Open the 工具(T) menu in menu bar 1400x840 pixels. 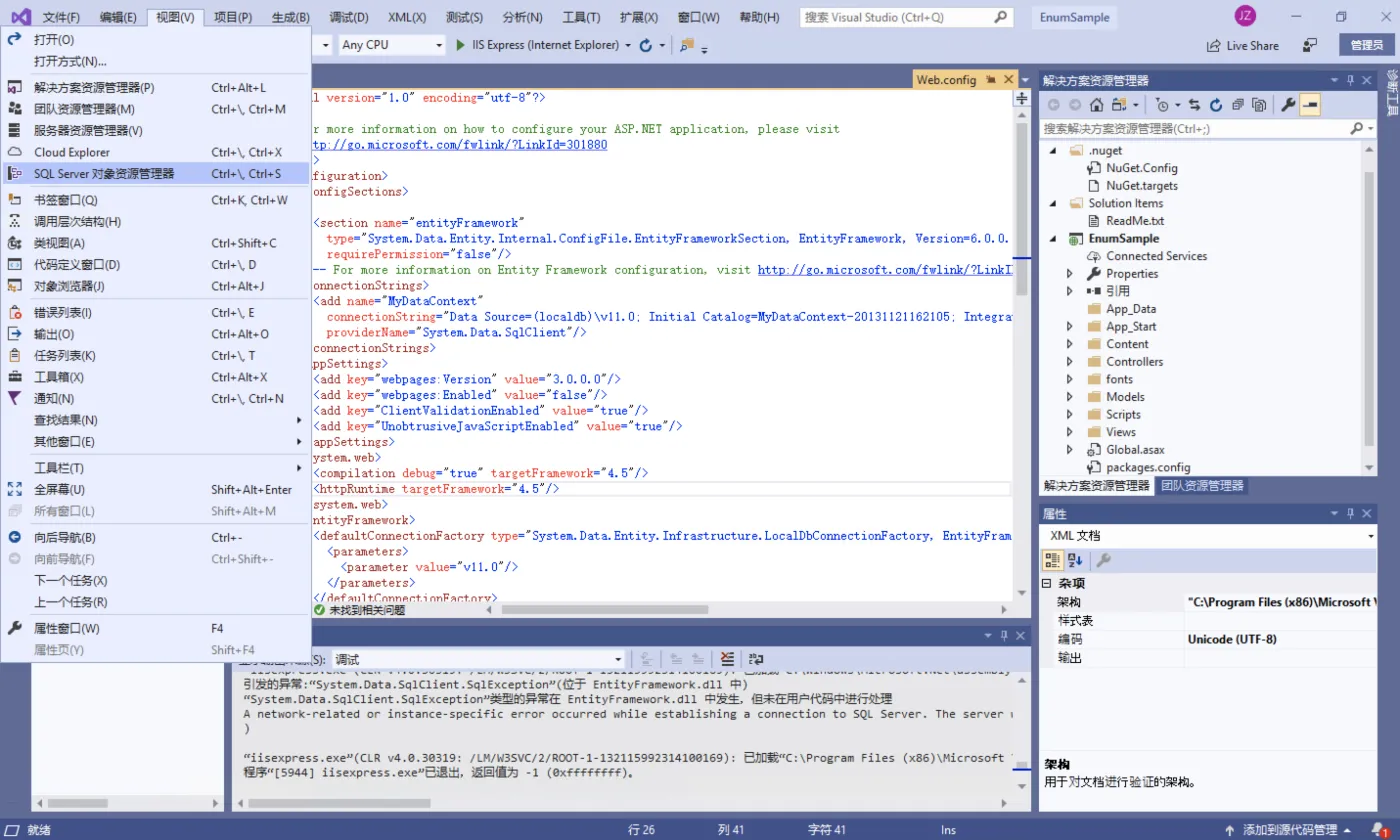(x=581, y=18)
